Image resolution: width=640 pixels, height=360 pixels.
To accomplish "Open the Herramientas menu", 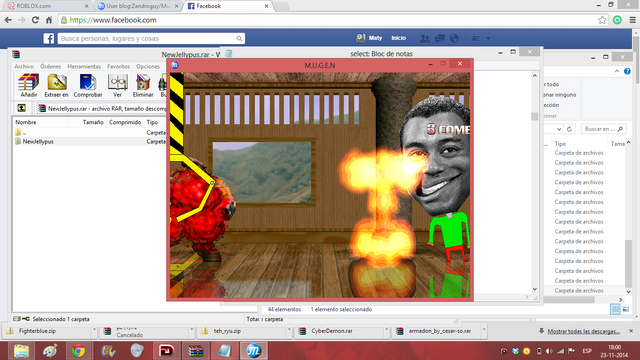I will click(x=84, y=66).
